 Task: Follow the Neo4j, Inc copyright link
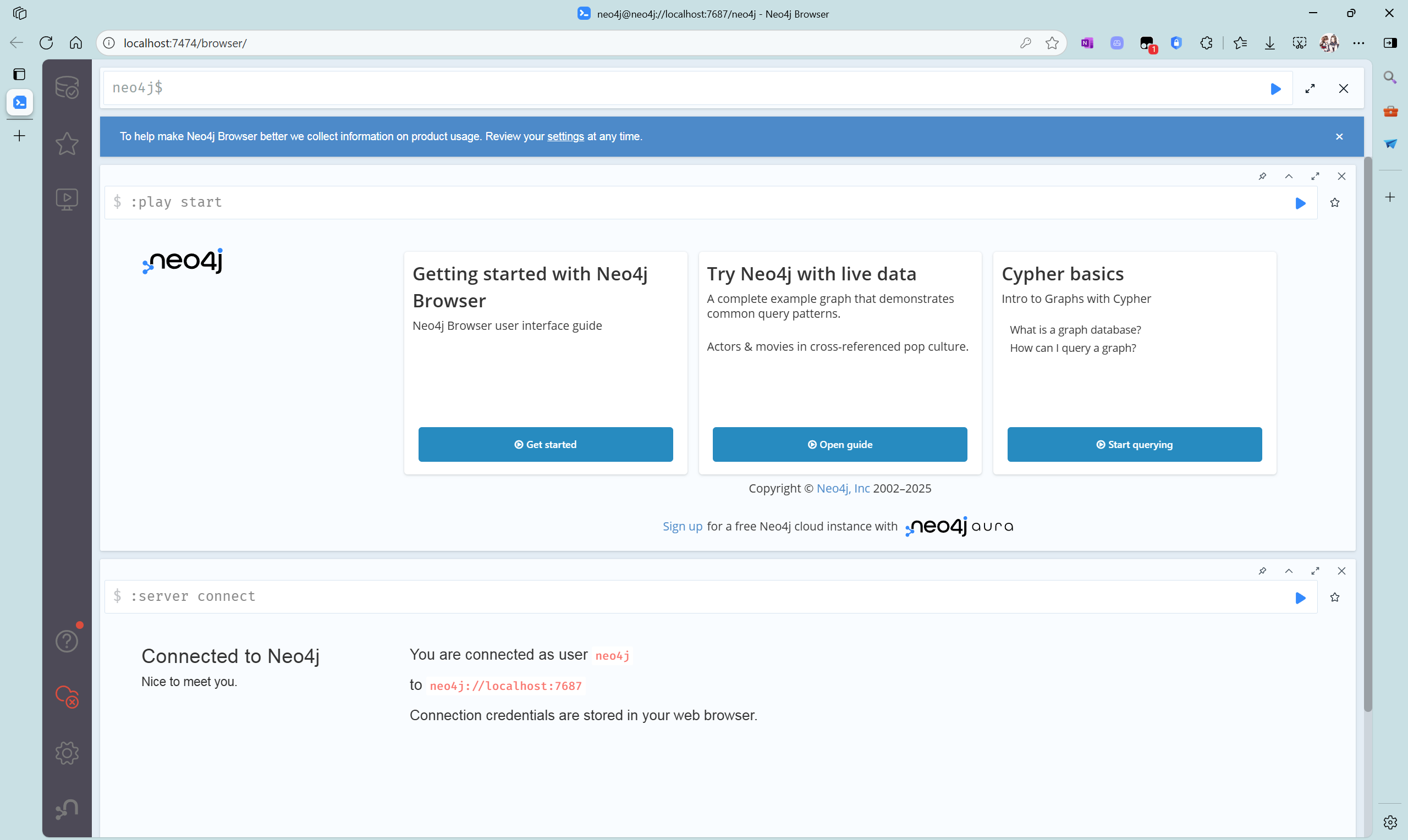tap(843, 489)
